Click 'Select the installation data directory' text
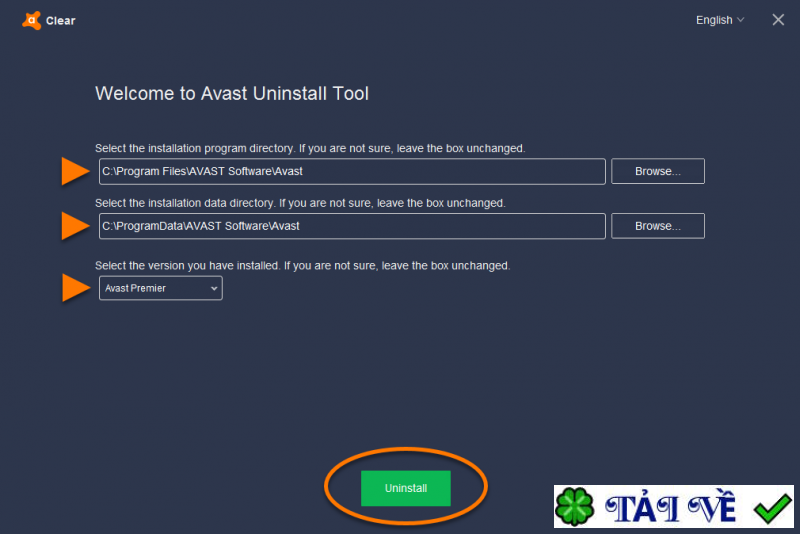Screen dimensions: 800x534 pyautogui.click(x=185, y=203)
